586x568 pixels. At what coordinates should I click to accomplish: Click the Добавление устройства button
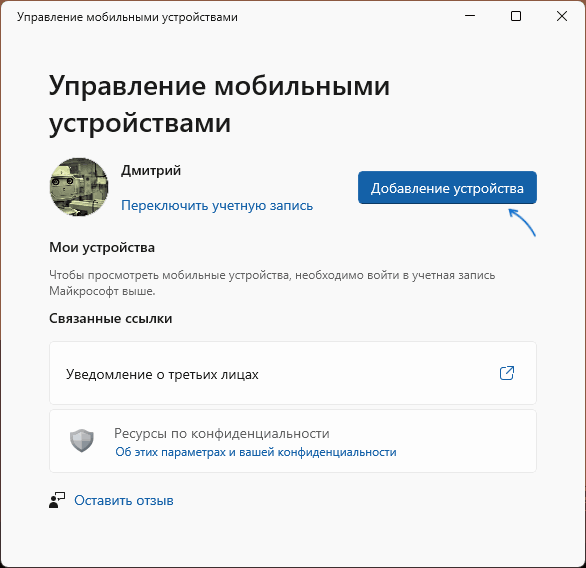click(x=447, y=188)
